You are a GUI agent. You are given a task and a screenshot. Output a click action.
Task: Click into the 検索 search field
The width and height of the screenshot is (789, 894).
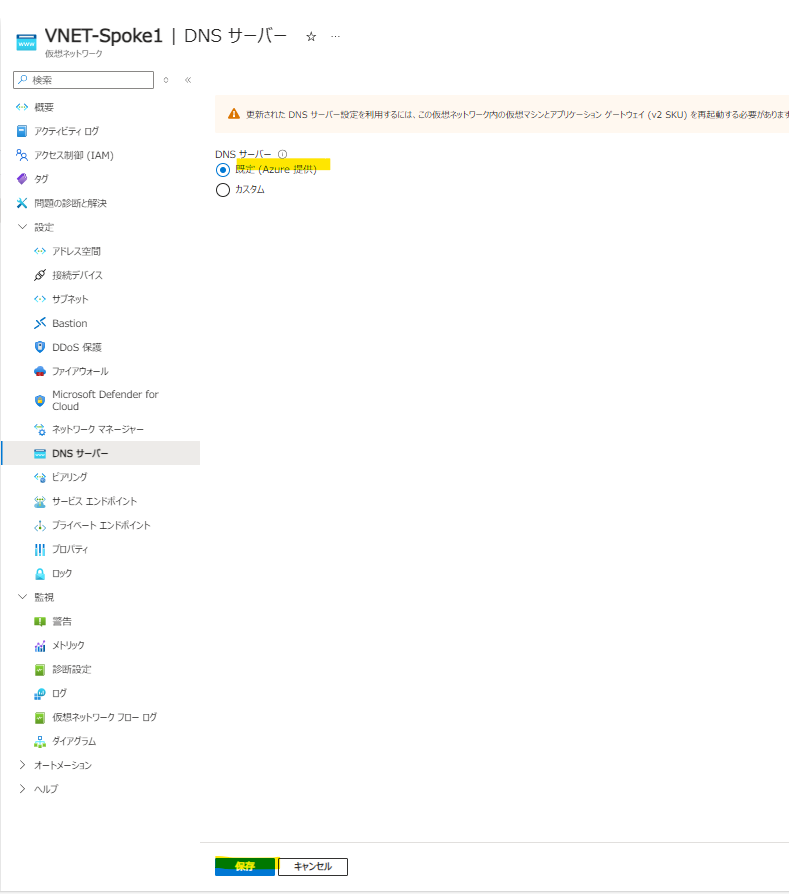coord(83,80)
